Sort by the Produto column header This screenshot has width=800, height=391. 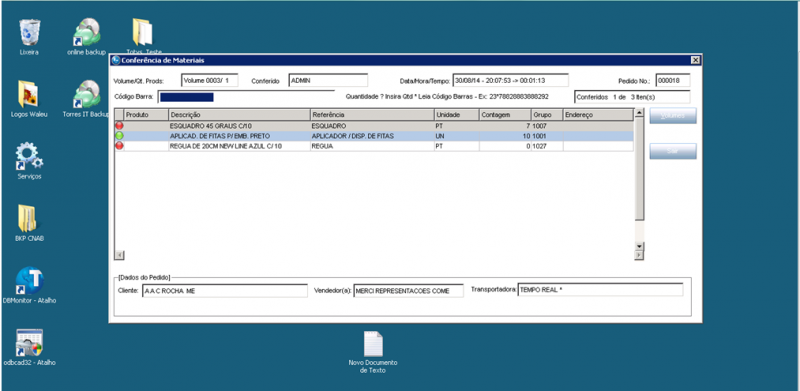pos(146,115)
